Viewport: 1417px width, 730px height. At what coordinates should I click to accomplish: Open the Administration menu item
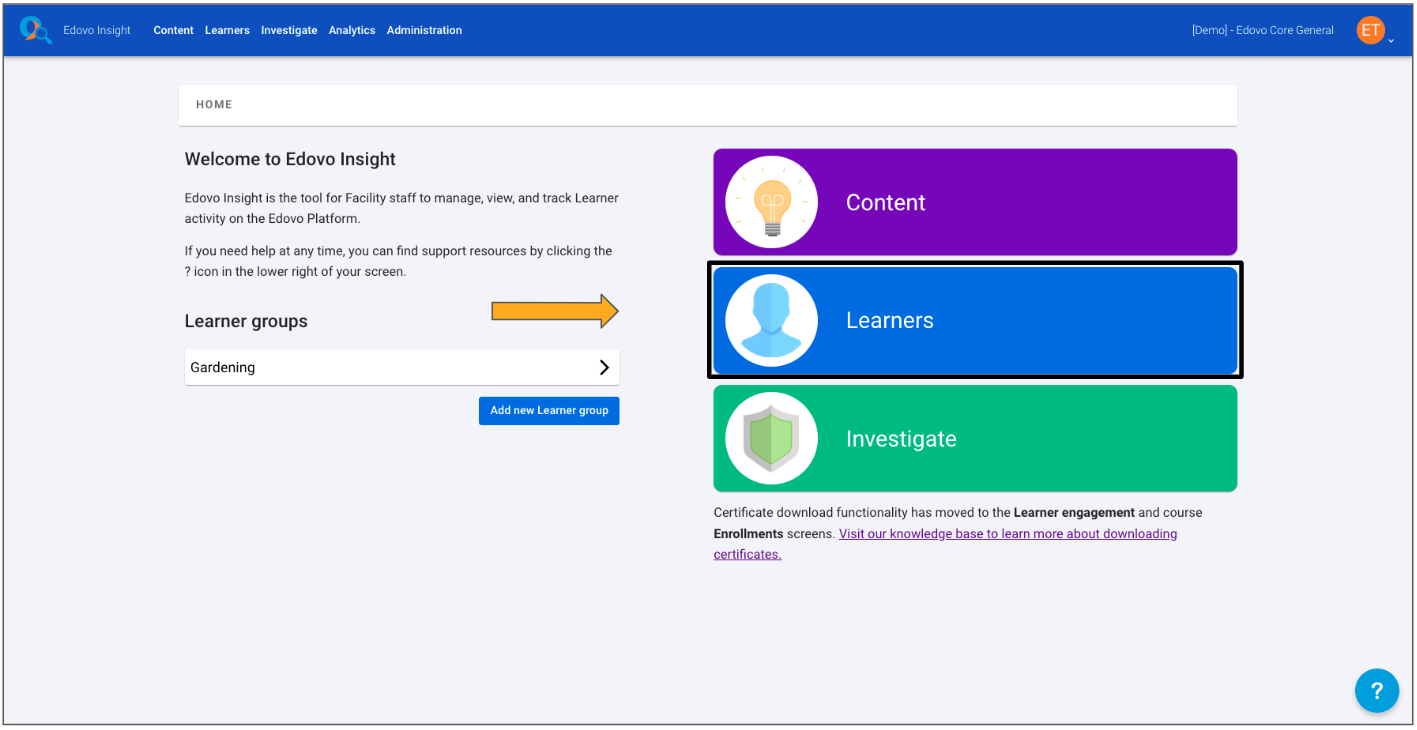tap(424, 30)
